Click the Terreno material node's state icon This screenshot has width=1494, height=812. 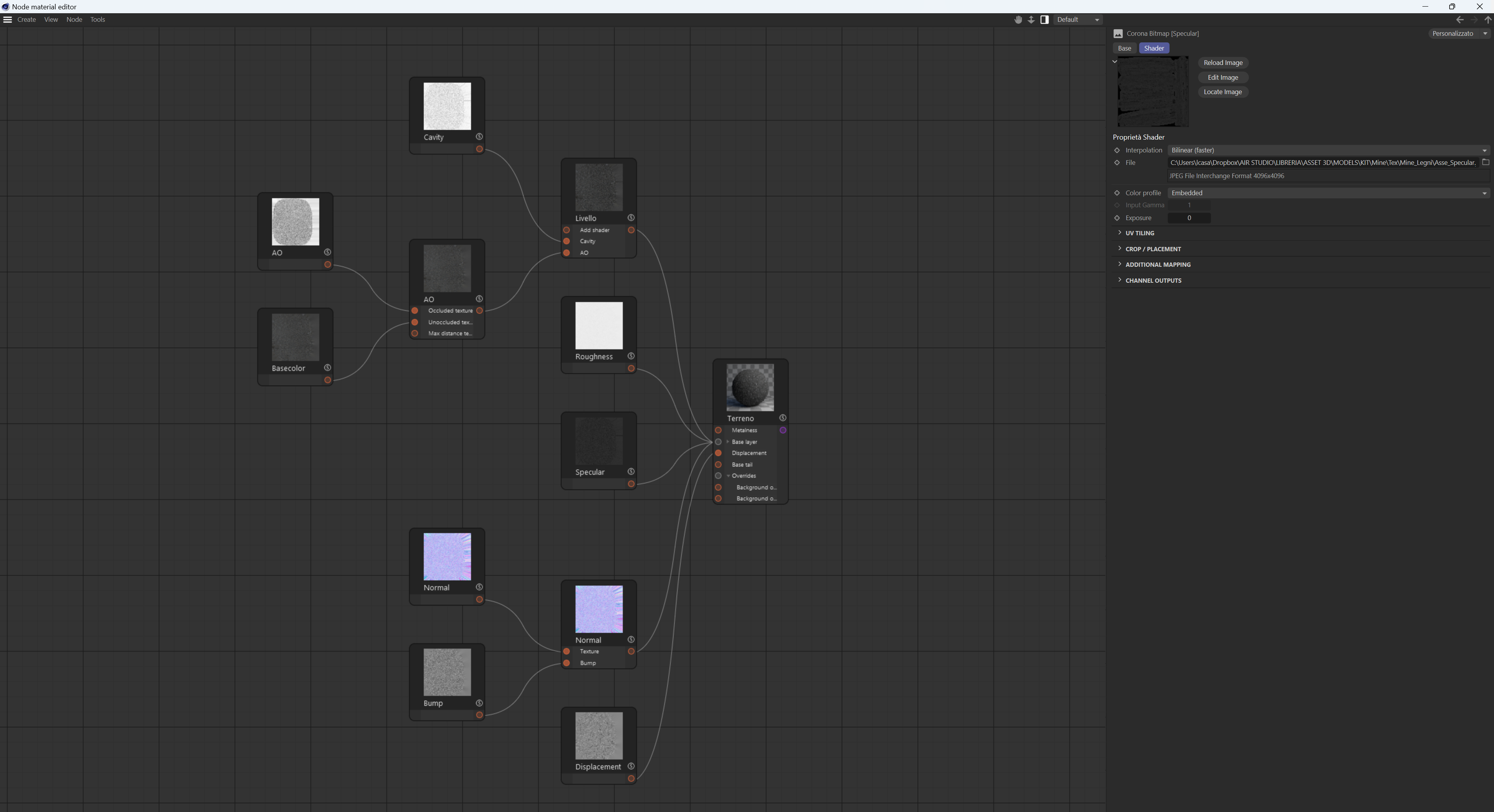pyautogui.click(x=782, y=418)
